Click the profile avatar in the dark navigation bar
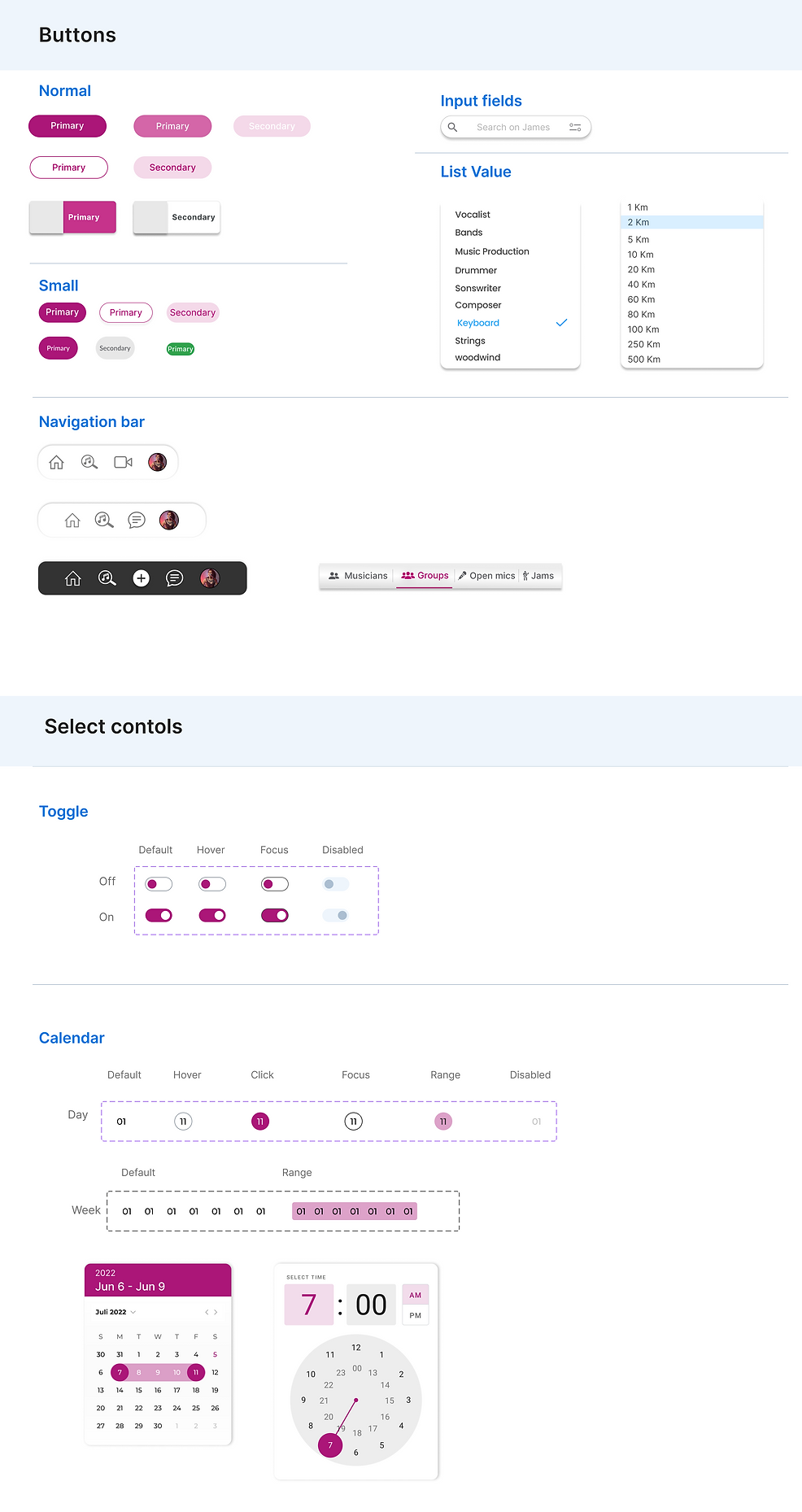 coord(210,578)
